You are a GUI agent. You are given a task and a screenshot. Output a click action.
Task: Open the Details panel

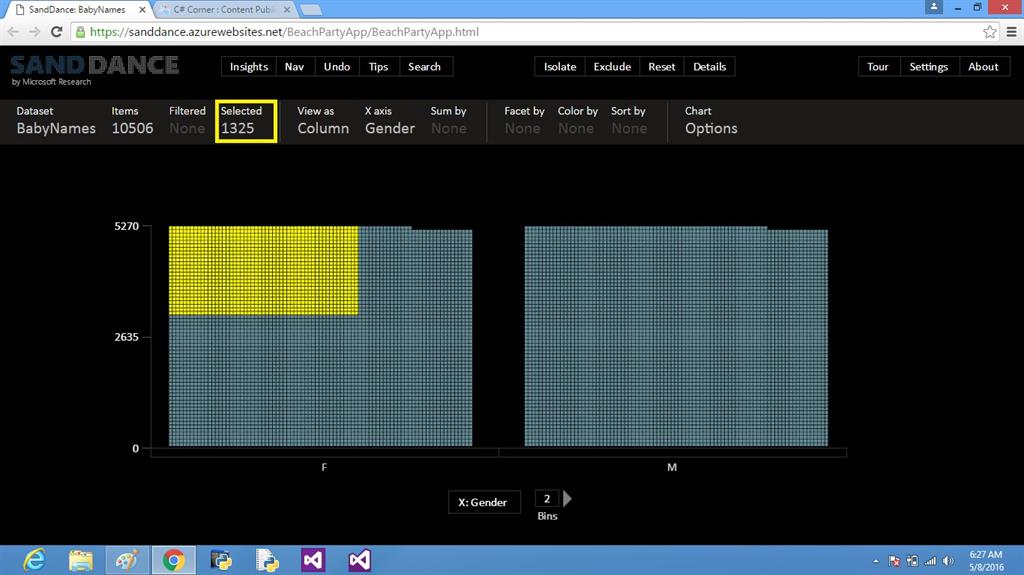pos(709,67)
